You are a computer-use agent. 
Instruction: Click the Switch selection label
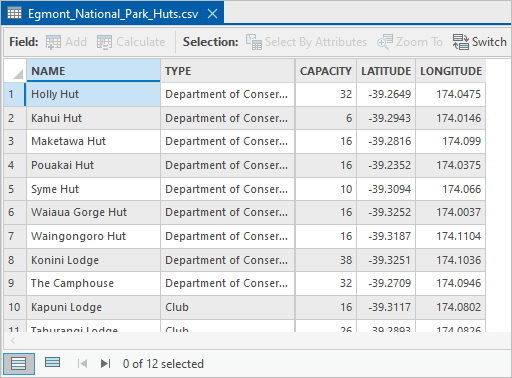(x=489, y=42)
